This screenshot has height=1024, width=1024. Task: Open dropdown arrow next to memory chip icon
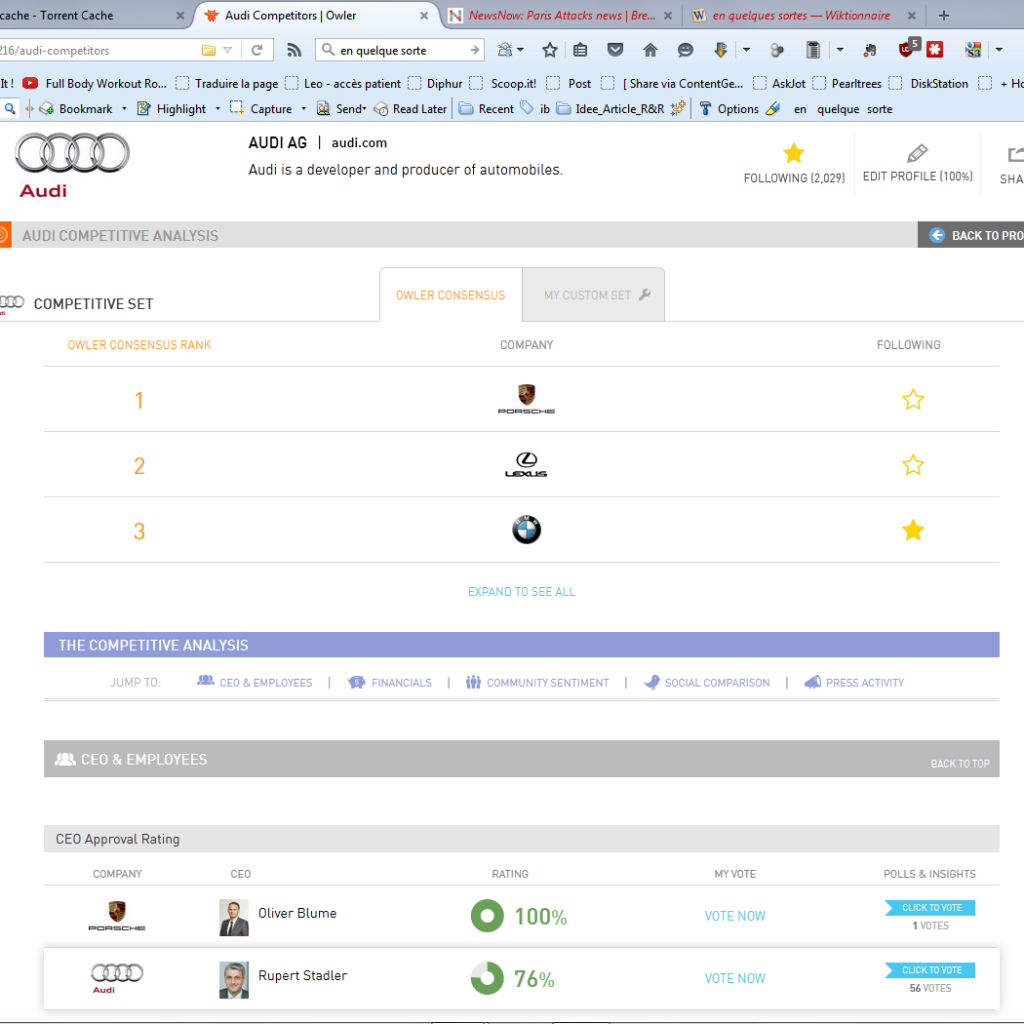click(840, 50)
